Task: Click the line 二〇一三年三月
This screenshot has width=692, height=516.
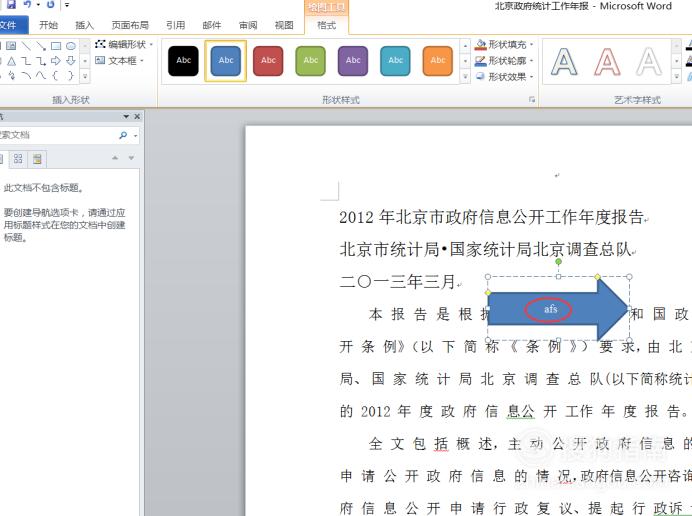Action: (397, 282)
